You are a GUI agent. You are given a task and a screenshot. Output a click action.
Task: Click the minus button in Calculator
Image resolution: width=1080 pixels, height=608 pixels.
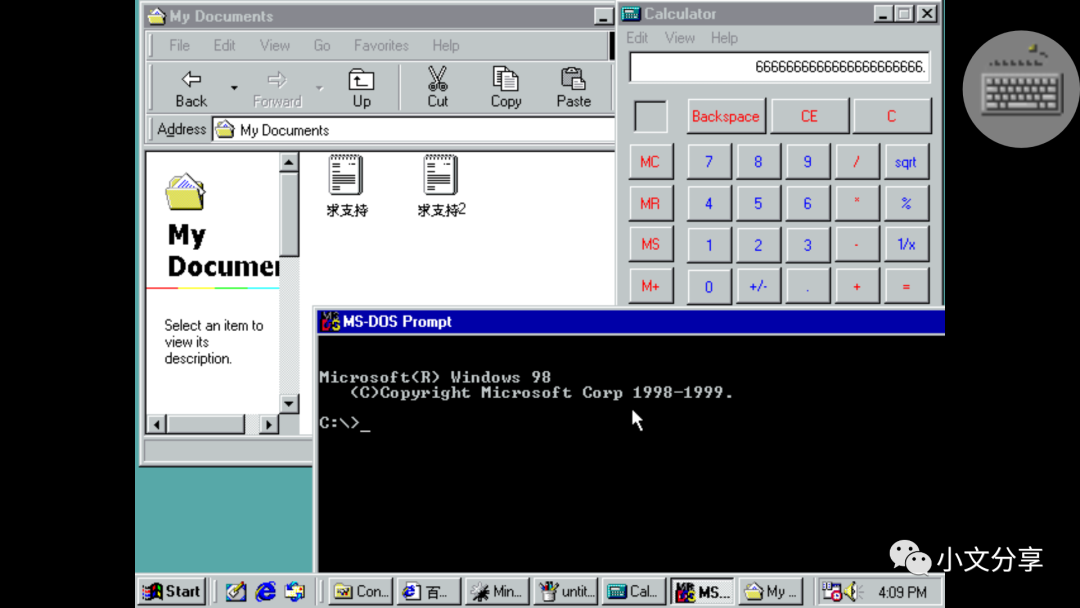click(857, 244)
